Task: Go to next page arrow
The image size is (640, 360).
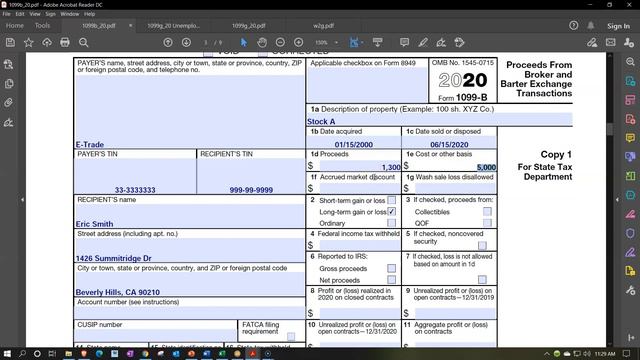Action: point(187,42)
